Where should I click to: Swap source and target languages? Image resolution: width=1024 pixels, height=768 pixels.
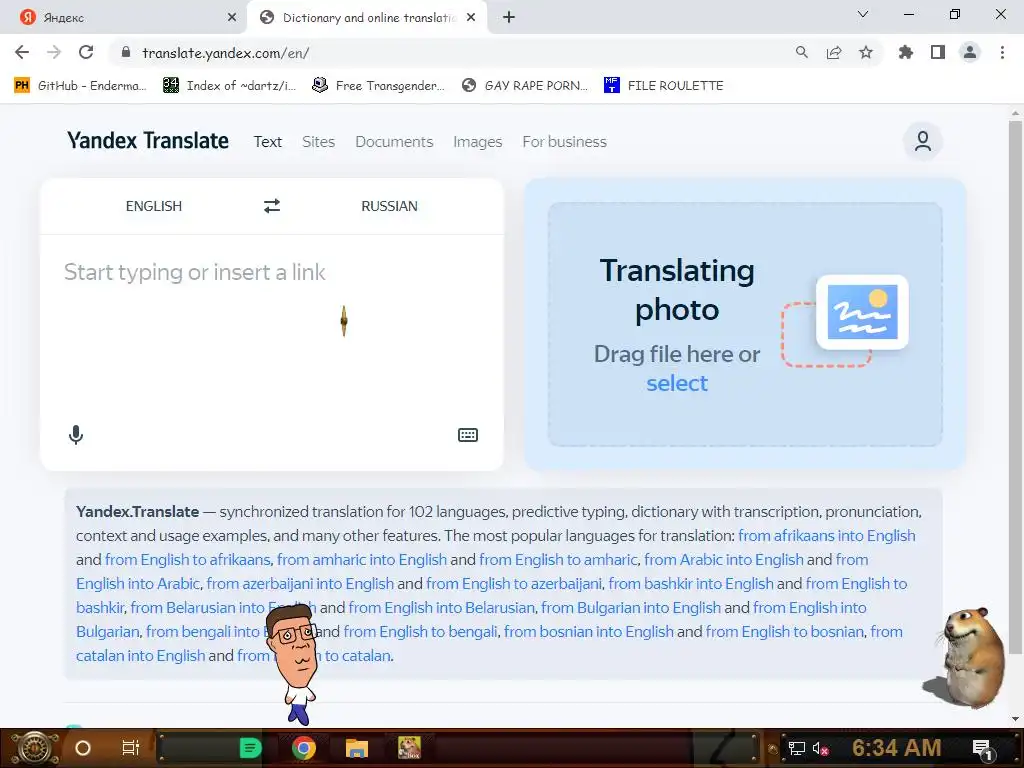point(272,206)
